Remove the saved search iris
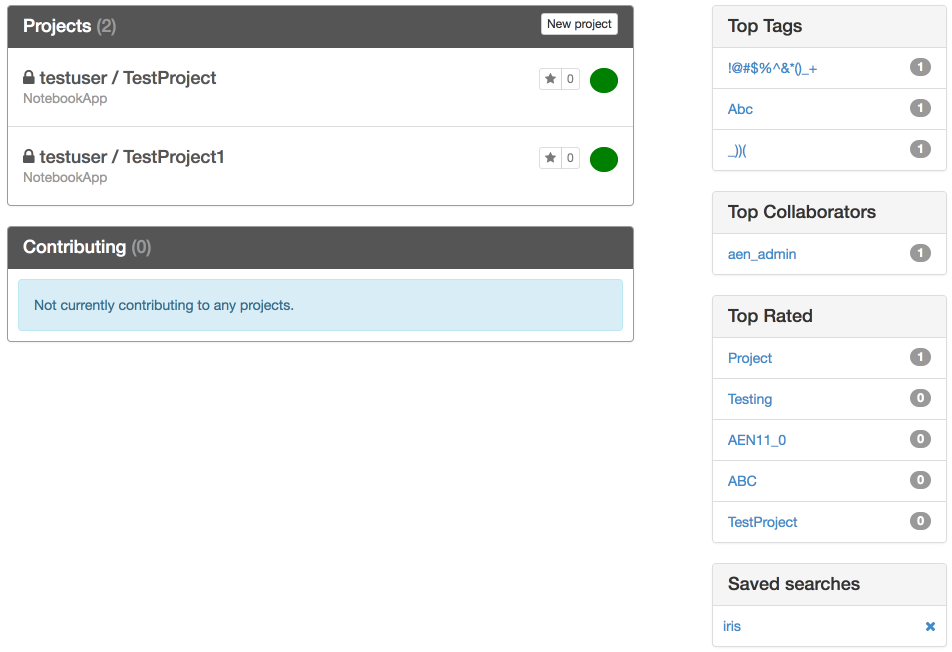Viewport: 952px width, 652px height. pyautogui.click(x=930, y=627)
